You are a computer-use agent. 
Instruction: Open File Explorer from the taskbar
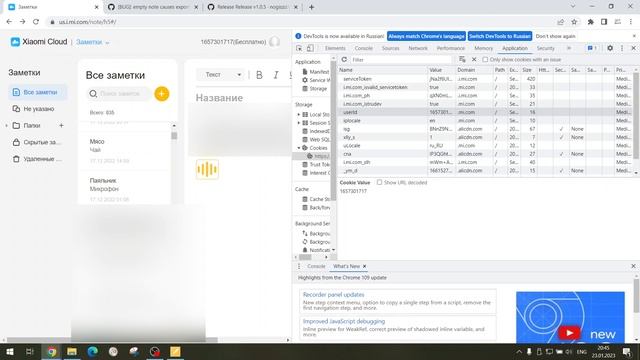[72, 351]
